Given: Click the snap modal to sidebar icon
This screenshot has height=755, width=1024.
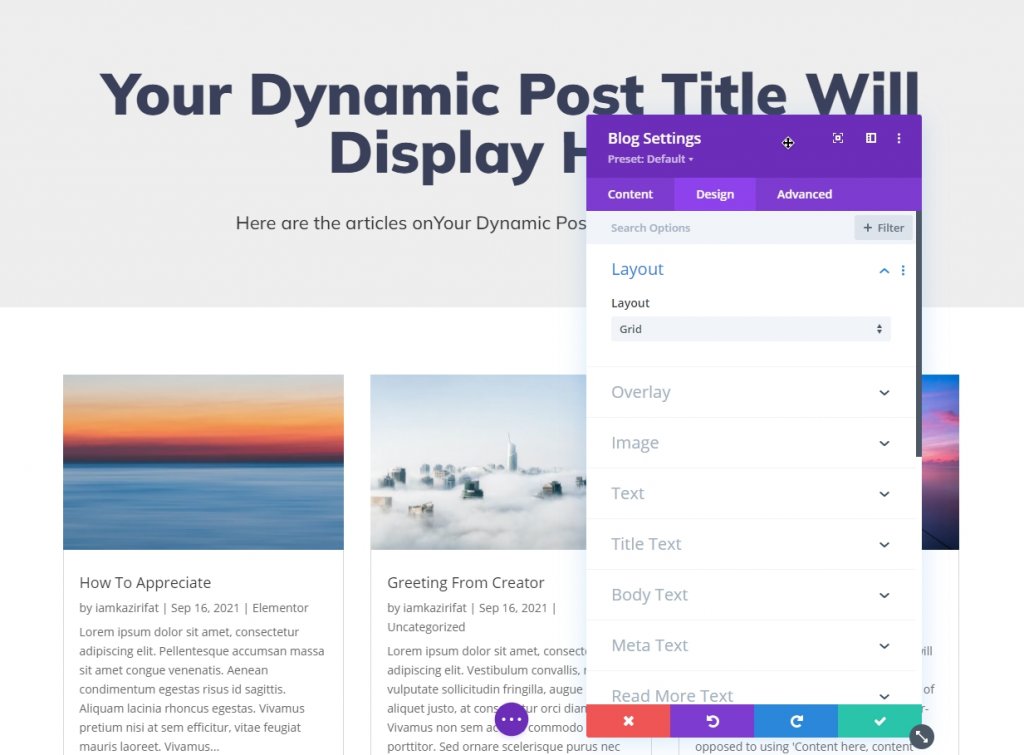Looking at the screenshot, I should click(871, 138).
